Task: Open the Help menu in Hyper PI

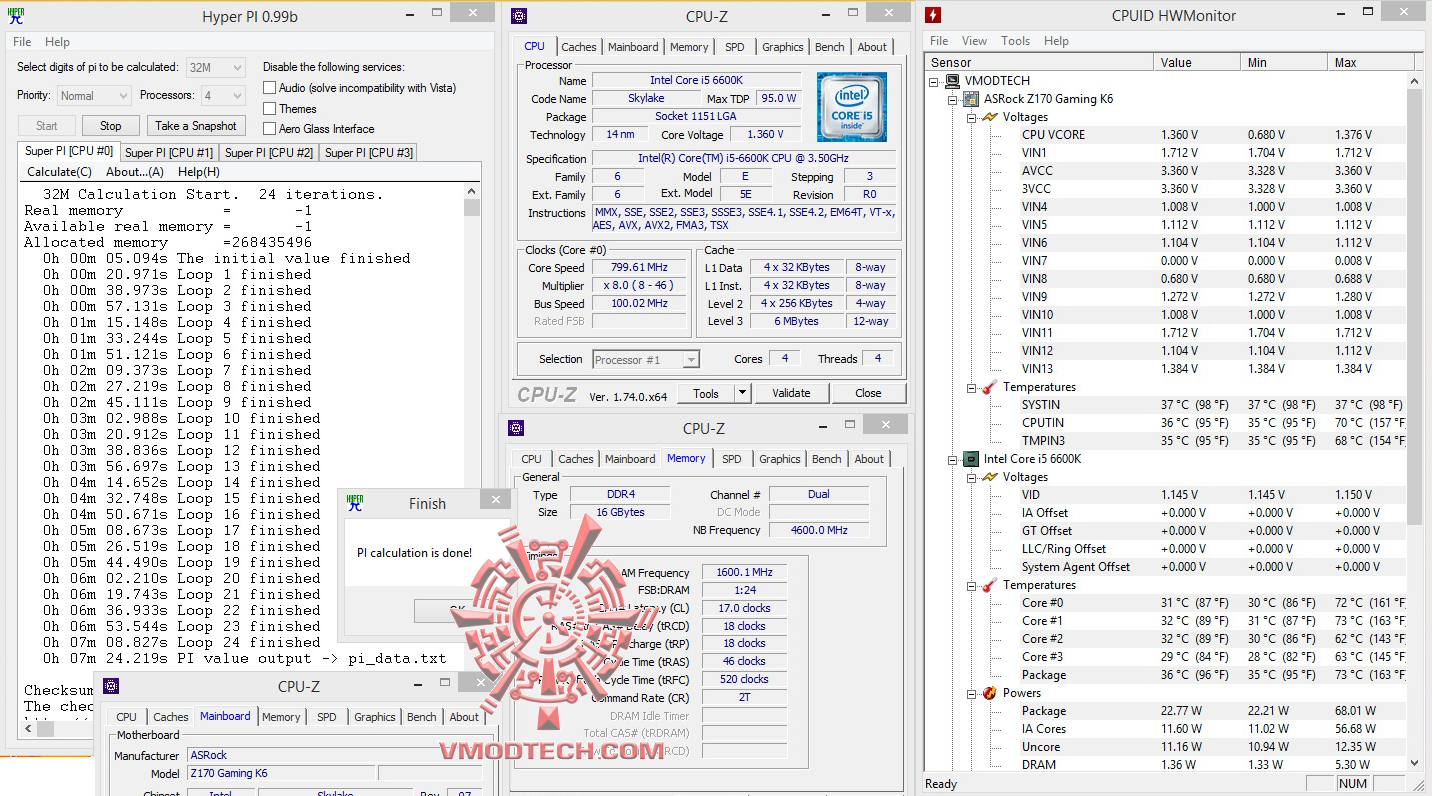Action: (57, 42)
